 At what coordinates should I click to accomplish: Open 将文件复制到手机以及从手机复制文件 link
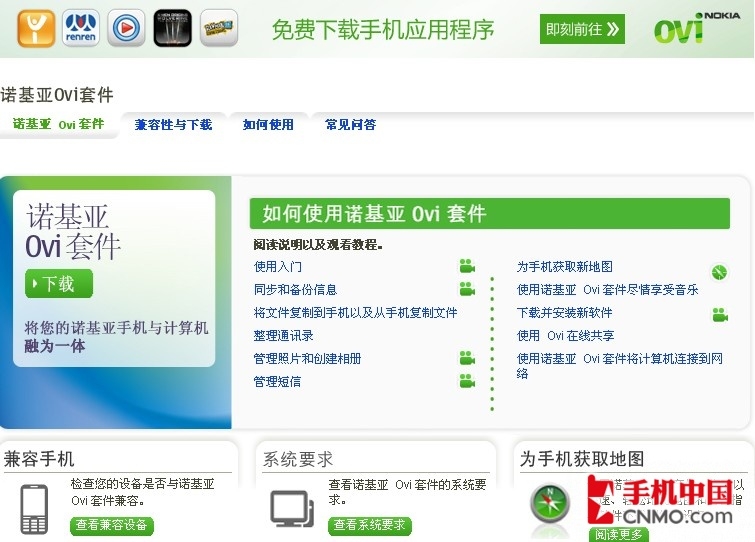coord(355,313)
